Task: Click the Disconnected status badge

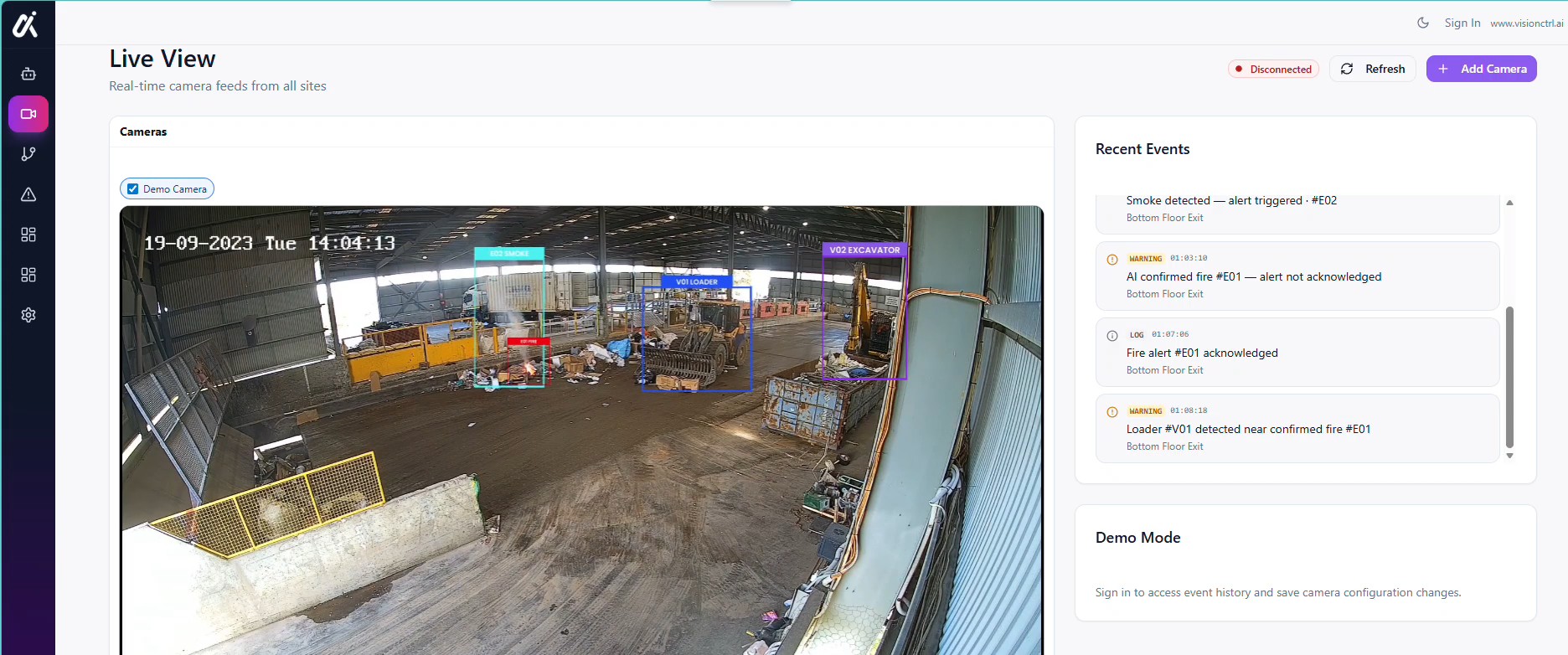Action: [1273, 69]
